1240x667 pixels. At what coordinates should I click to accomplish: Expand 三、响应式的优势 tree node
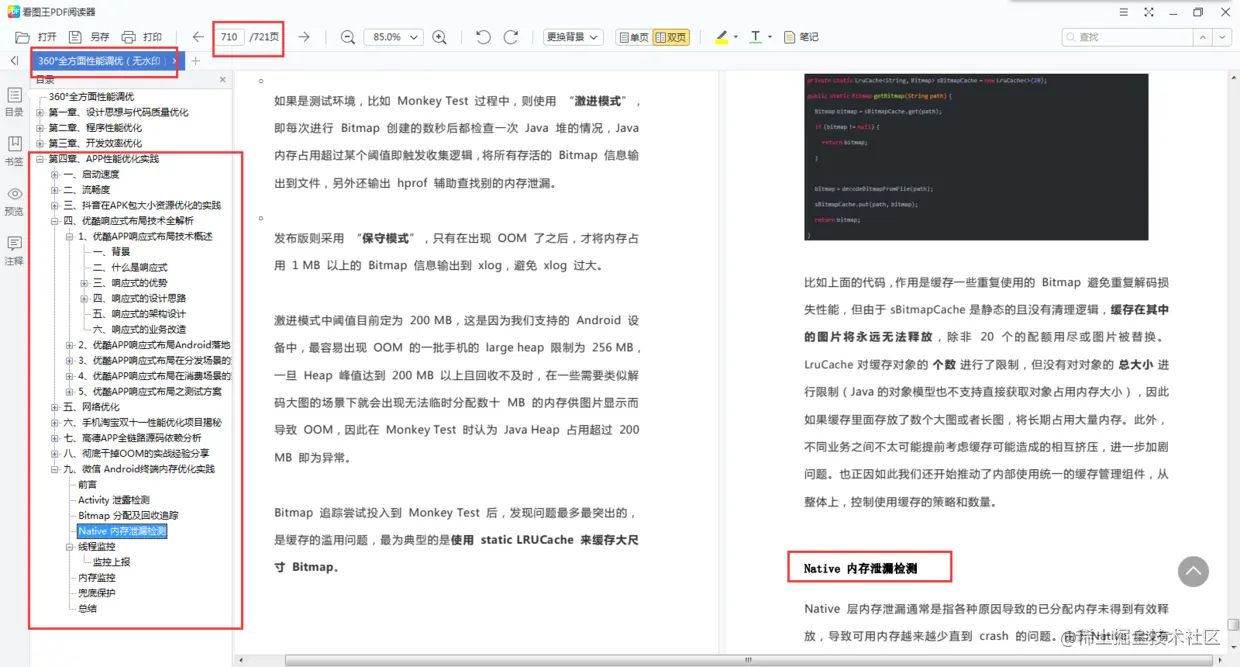tap(84, 283)
